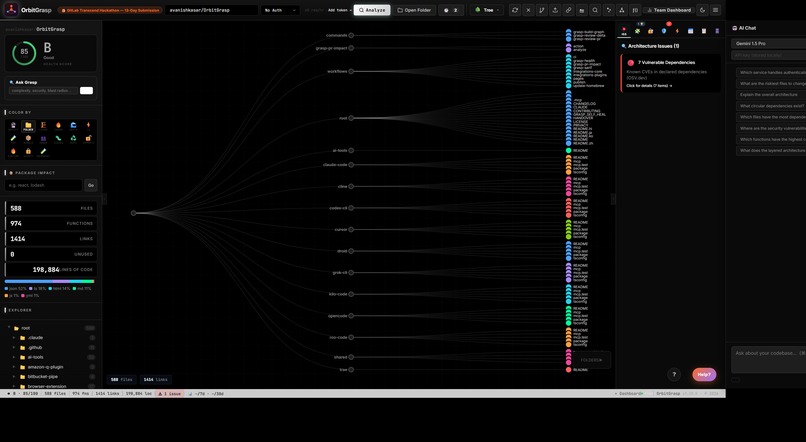Viewport: 806px width, 442px height.
Task: Open the briefcase tab in issues panel
Action: [x=650, y=31]
